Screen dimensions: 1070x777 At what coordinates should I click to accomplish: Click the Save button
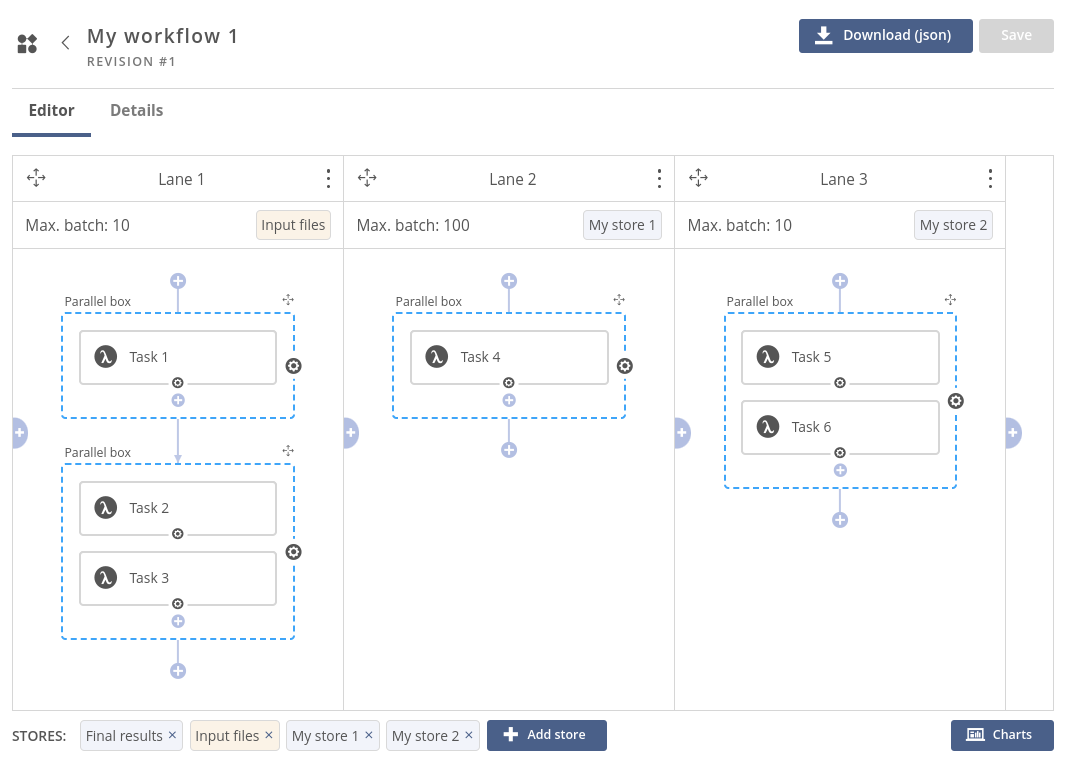point(1015,35)
